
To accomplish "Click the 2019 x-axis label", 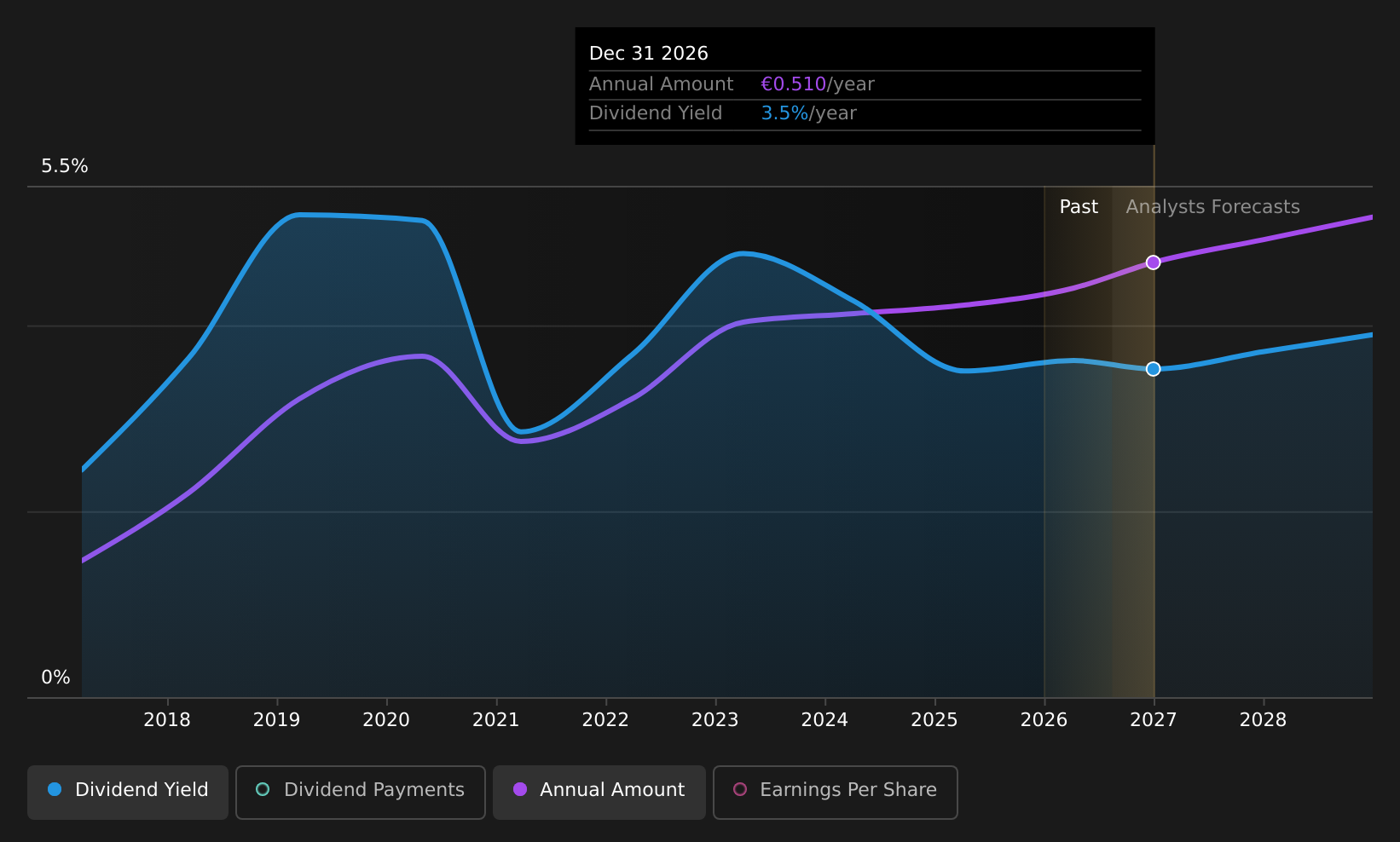I will point(276,720).
